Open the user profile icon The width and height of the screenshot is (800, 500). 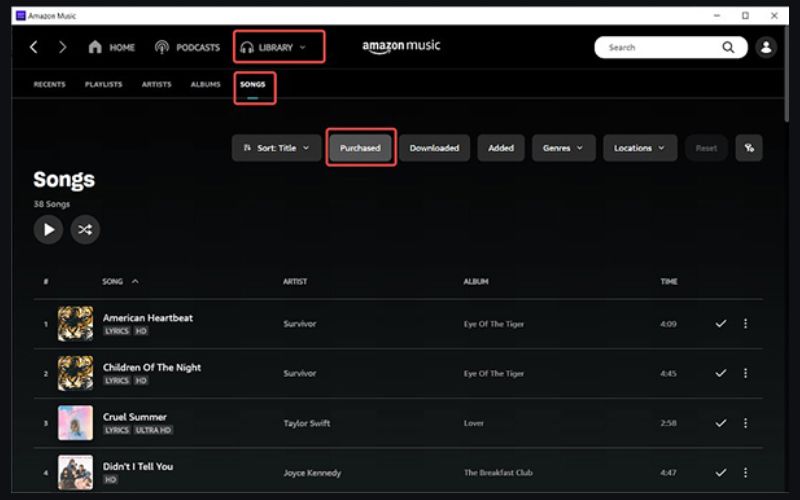tap(766, 47)
